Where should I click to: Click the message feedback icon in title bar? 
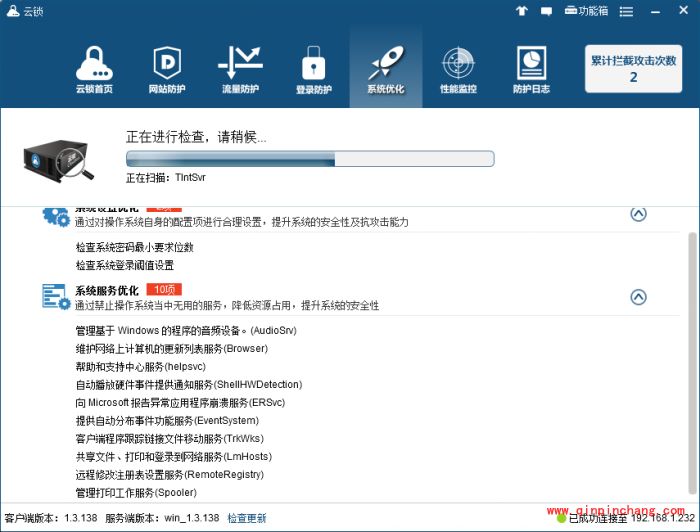546,11
